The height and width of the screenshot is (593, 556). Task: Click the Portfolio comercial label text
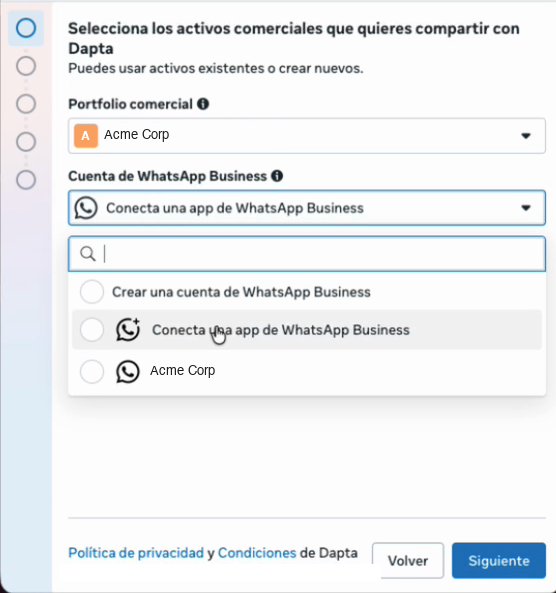(130, 104)
